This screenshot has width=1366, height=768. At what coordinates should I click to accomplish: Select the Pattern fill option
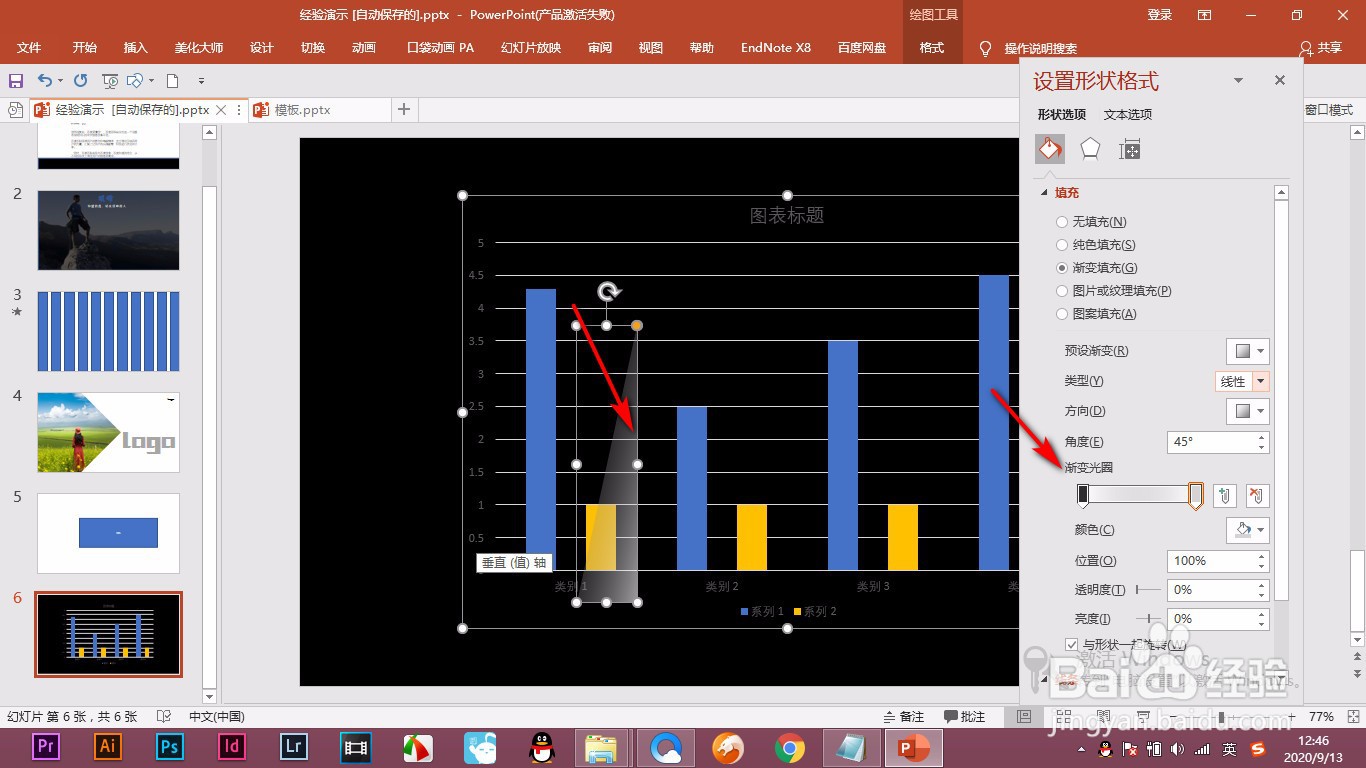click(x=1096, y=314)
